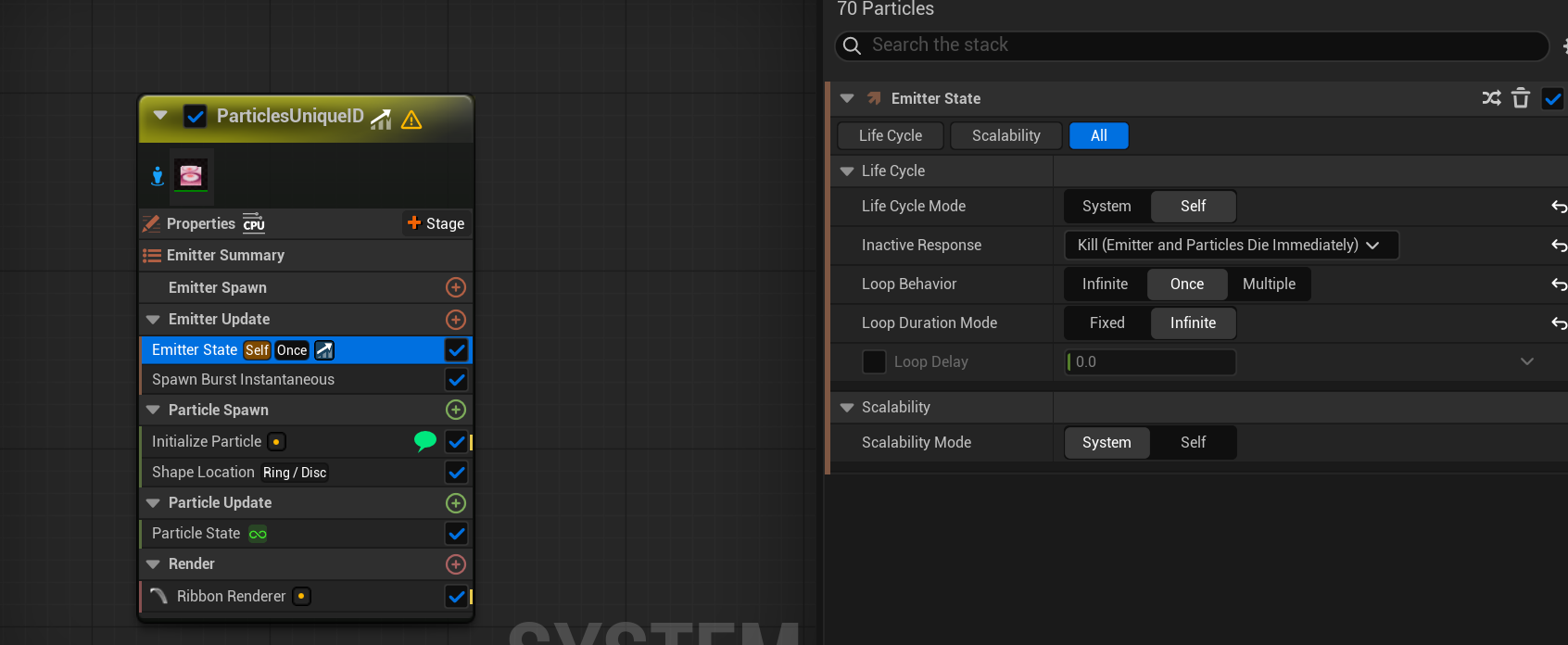Set Loop Behavior to Multiple
Viewport: 1568px width, 645px height.
click(x=1269, y=284)
